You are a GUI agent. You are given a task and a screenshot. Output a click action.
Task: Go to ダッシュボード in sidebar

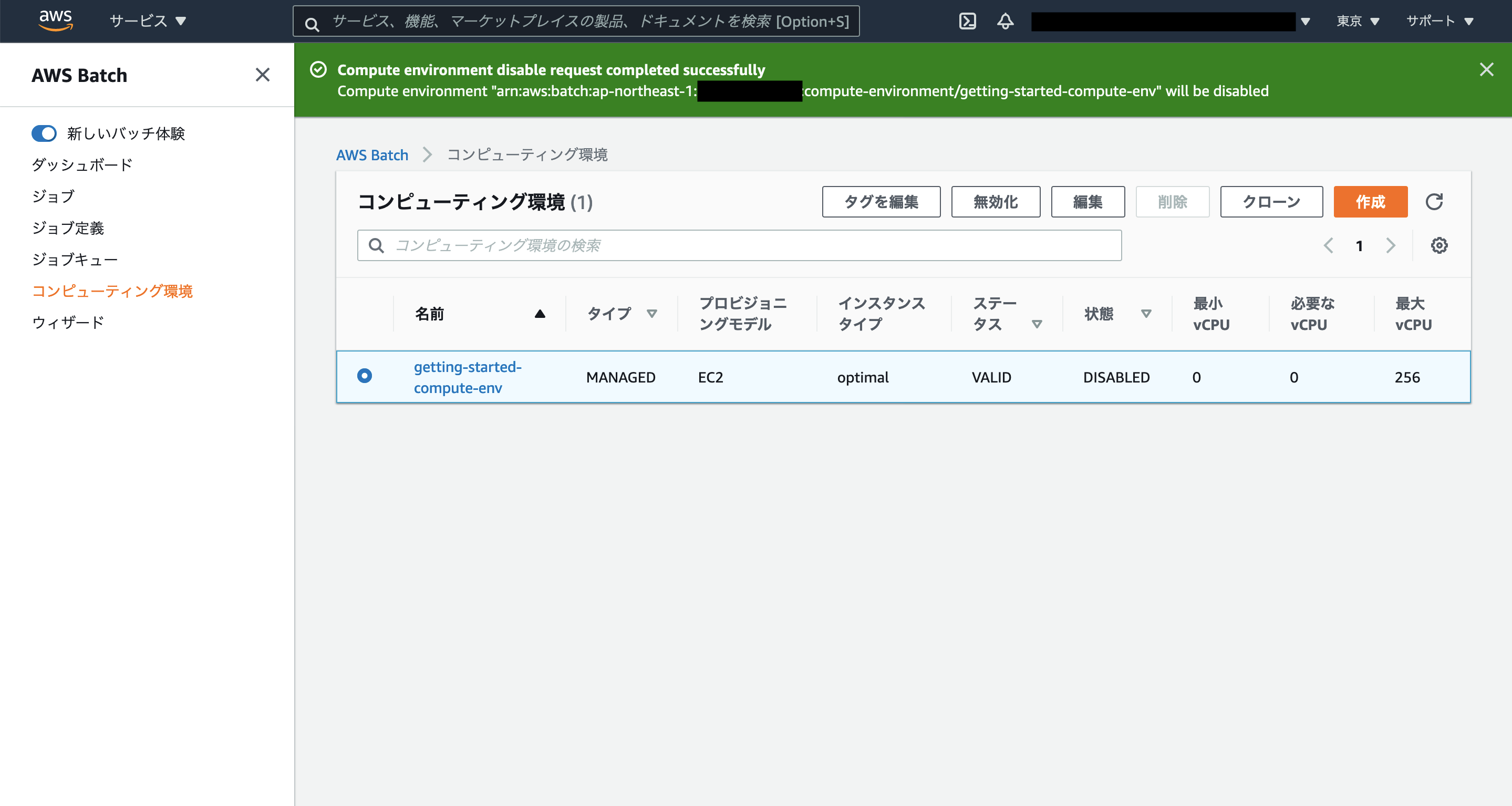pos(82,165)
